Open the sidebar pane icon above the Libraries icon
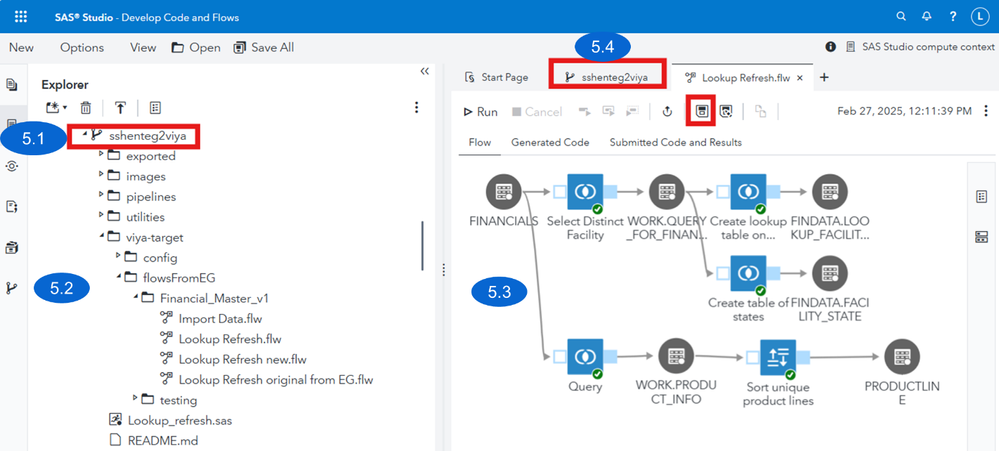 coord(11,206)
